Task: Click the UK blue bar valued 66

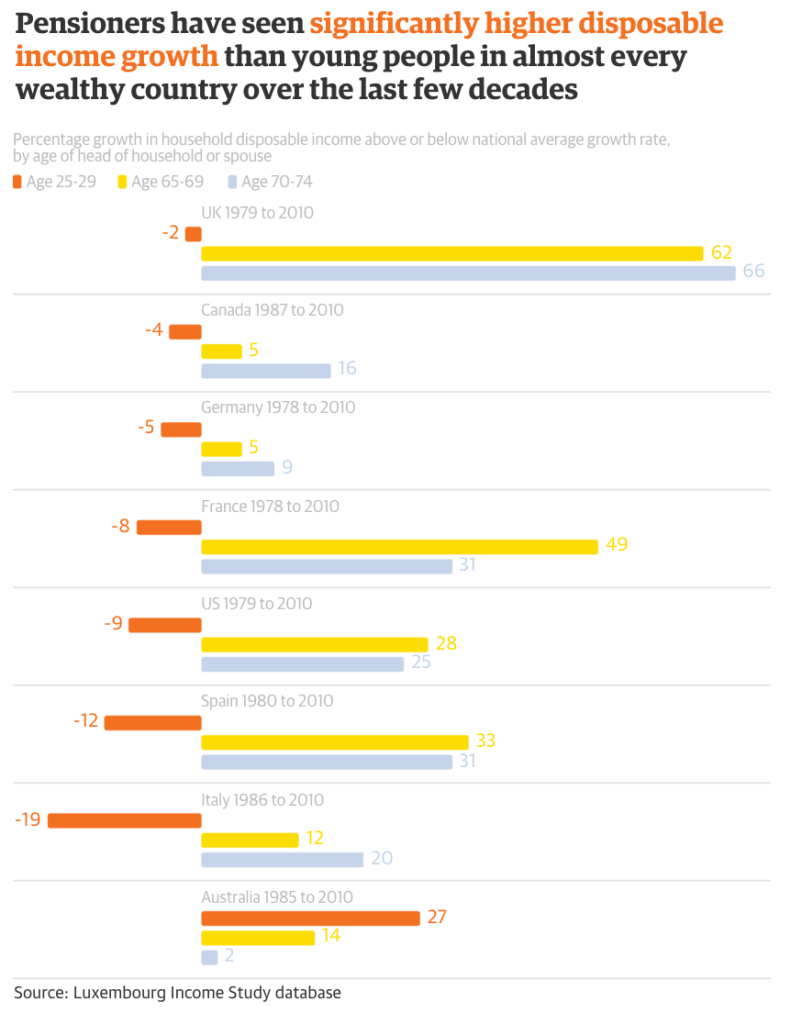Action: point(468,273)
